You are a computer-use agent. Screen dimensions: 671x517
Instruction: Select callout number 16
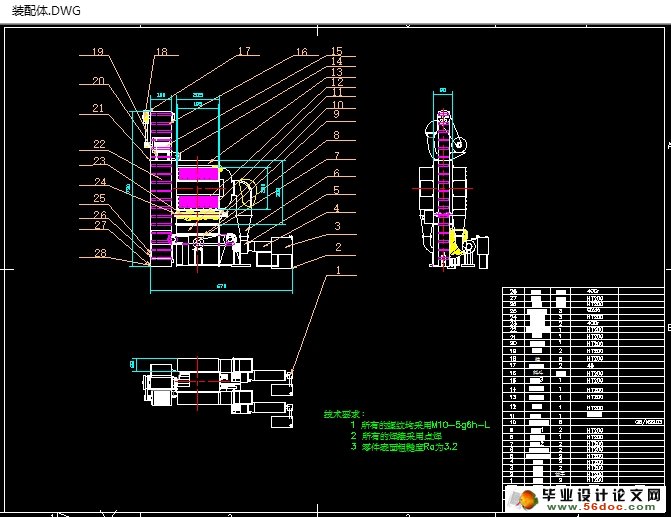302,52
